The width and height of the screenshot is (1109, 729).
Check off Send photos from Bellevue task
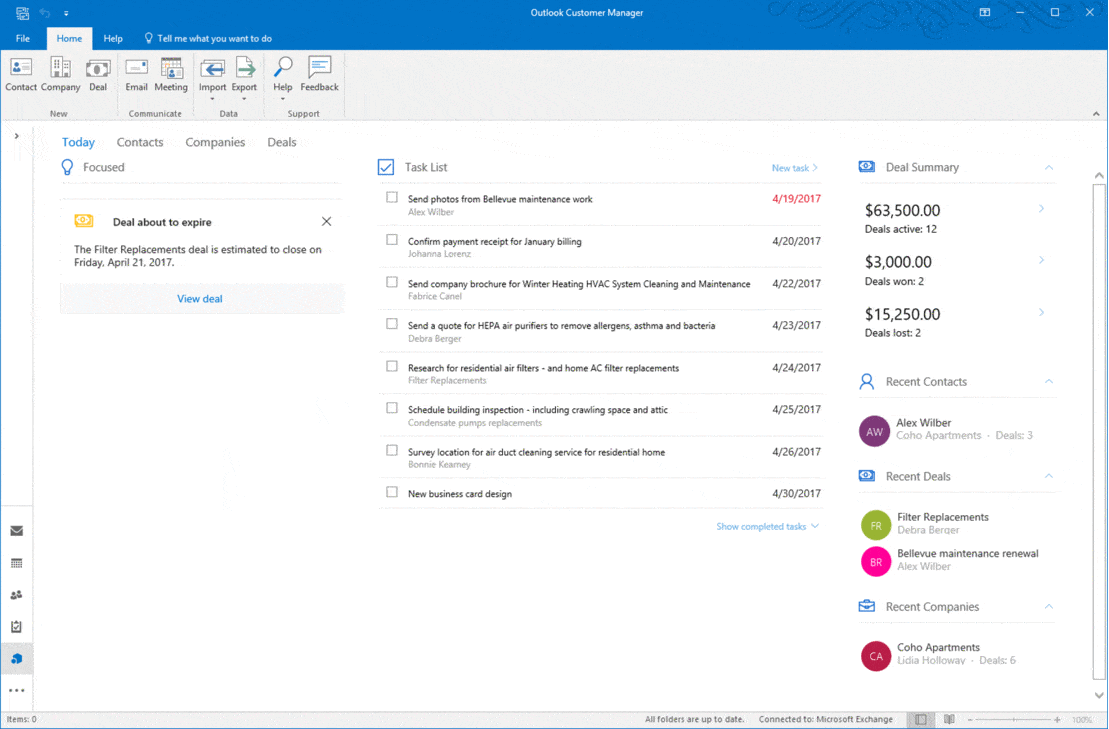pos(392,197)
